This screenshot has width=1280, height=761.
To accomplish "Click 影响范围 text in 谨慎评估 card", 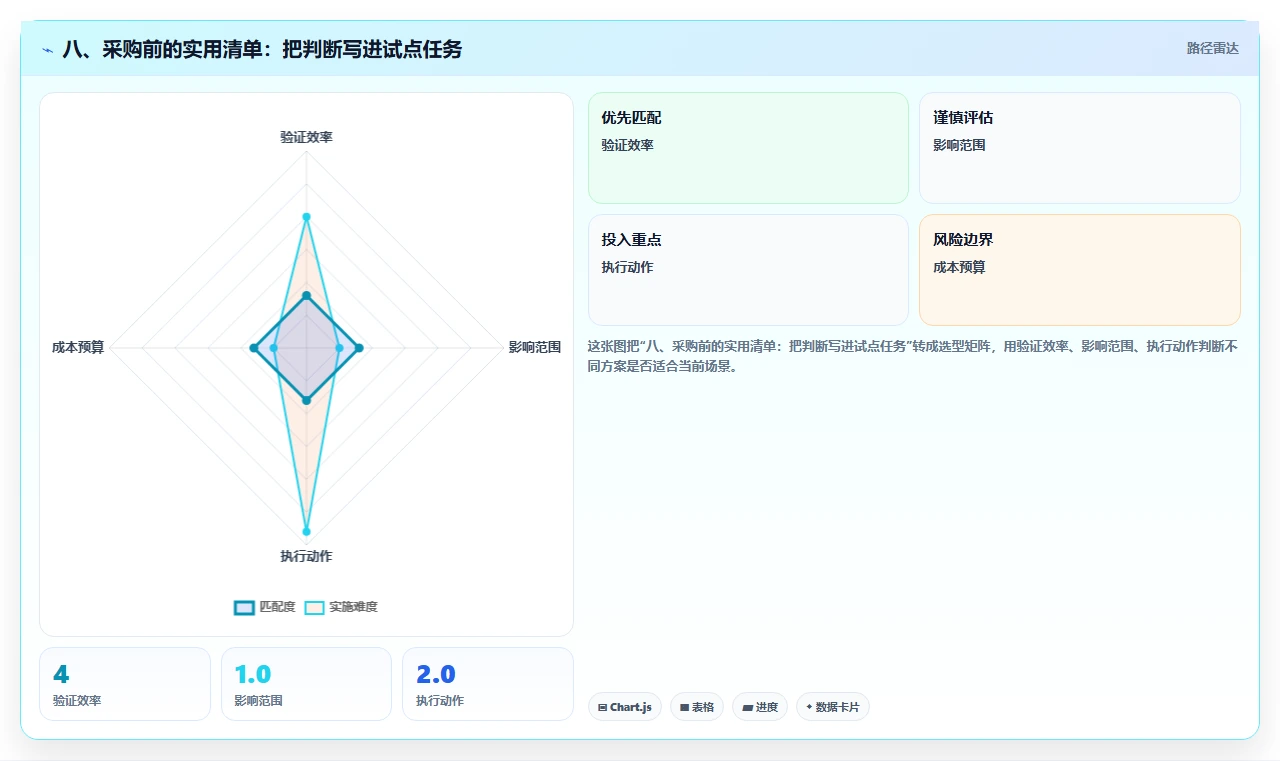I will (x=959, y=145).
